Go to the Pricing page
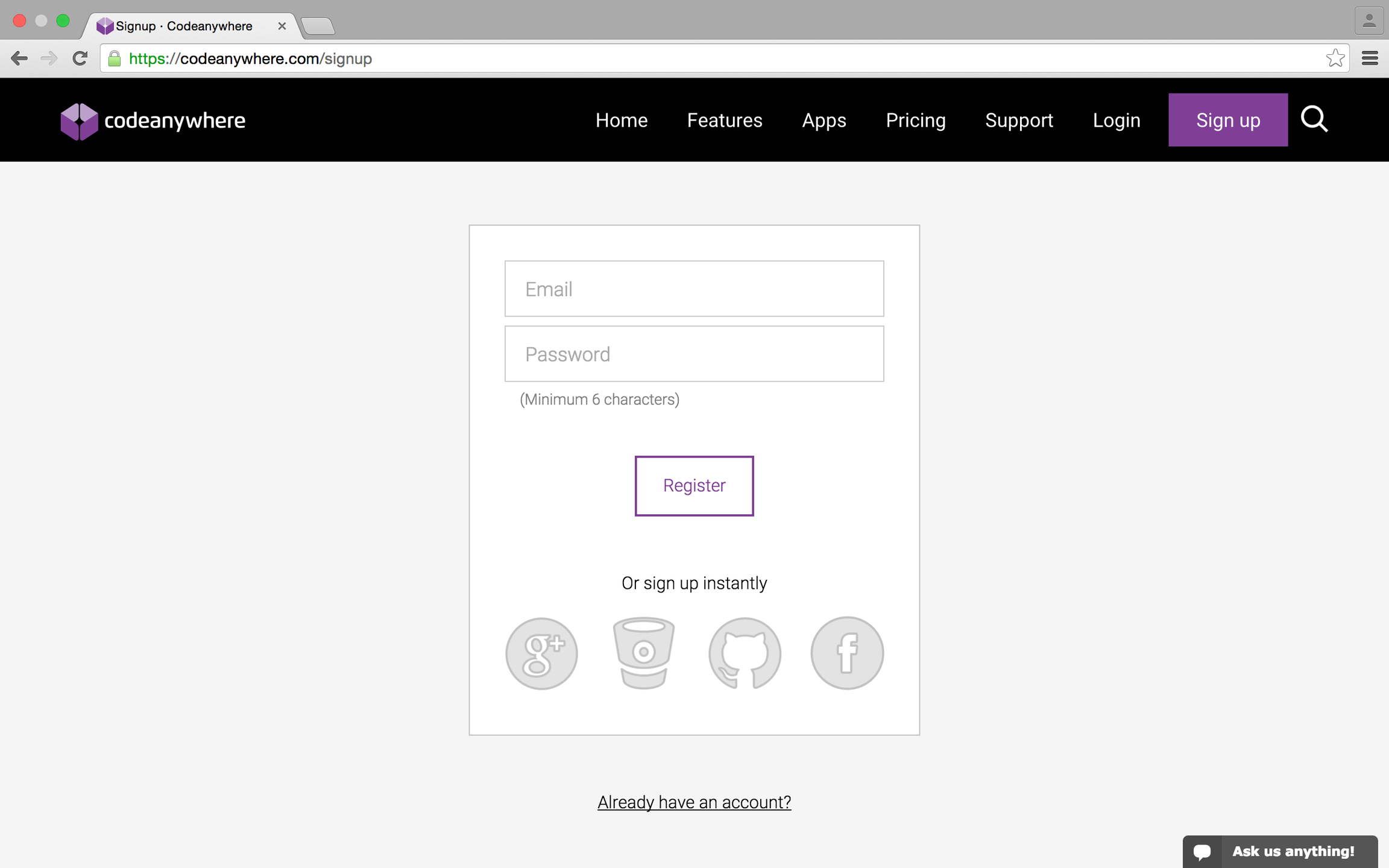The image size is (1389, 868). click(915, 120)
